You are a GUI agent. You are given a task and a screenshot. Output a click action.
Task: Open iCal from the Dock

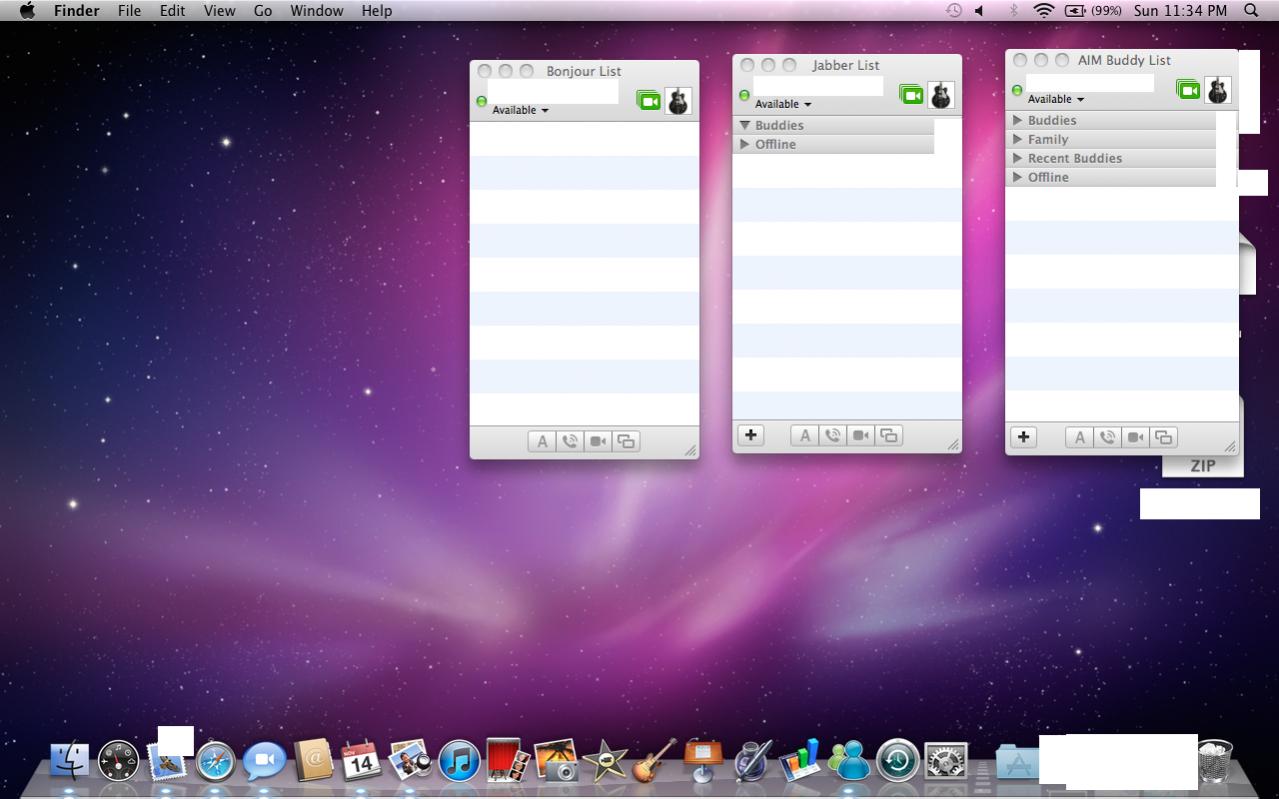pyautogui.click(x=362, y=762)
